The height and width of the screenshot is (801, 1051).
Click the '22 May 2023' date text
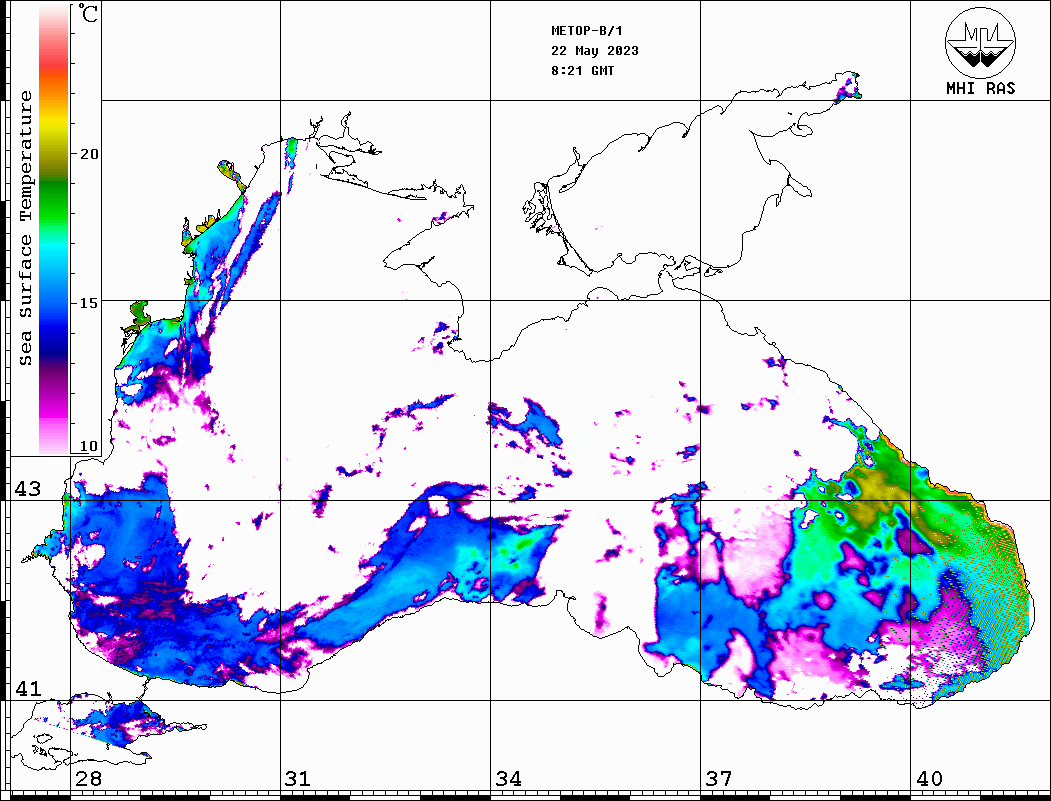tap(595, 51)
